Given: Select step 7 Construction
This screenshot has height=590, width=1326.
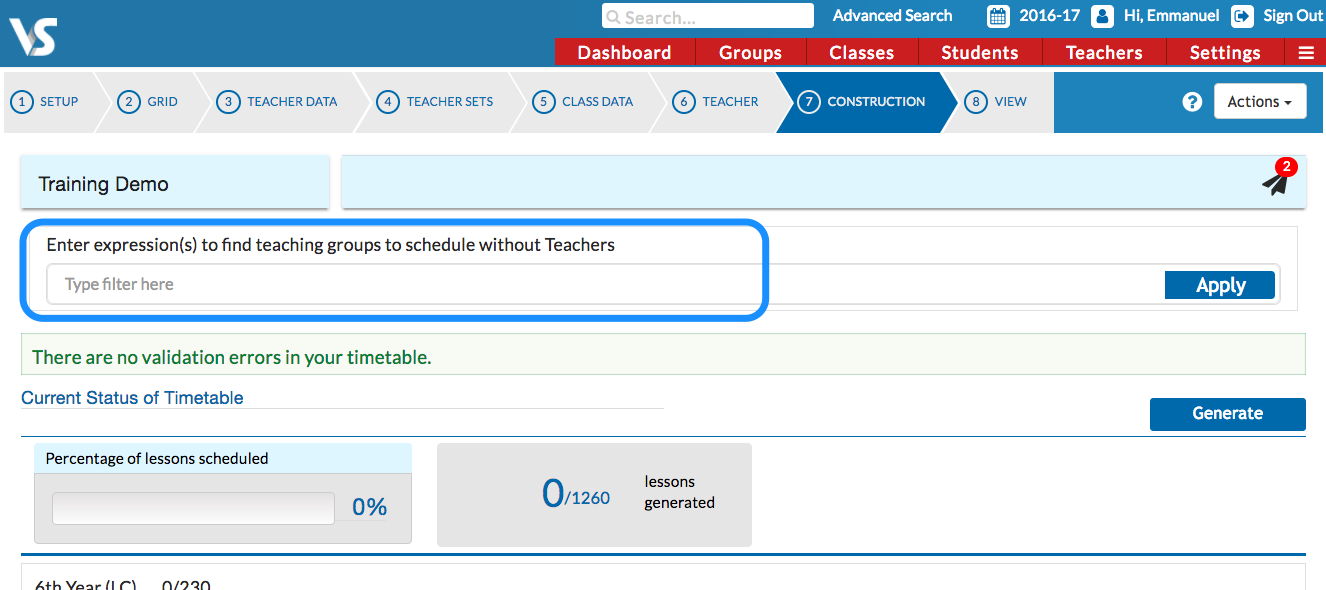Looking at the screenshot, I should 862,102.
